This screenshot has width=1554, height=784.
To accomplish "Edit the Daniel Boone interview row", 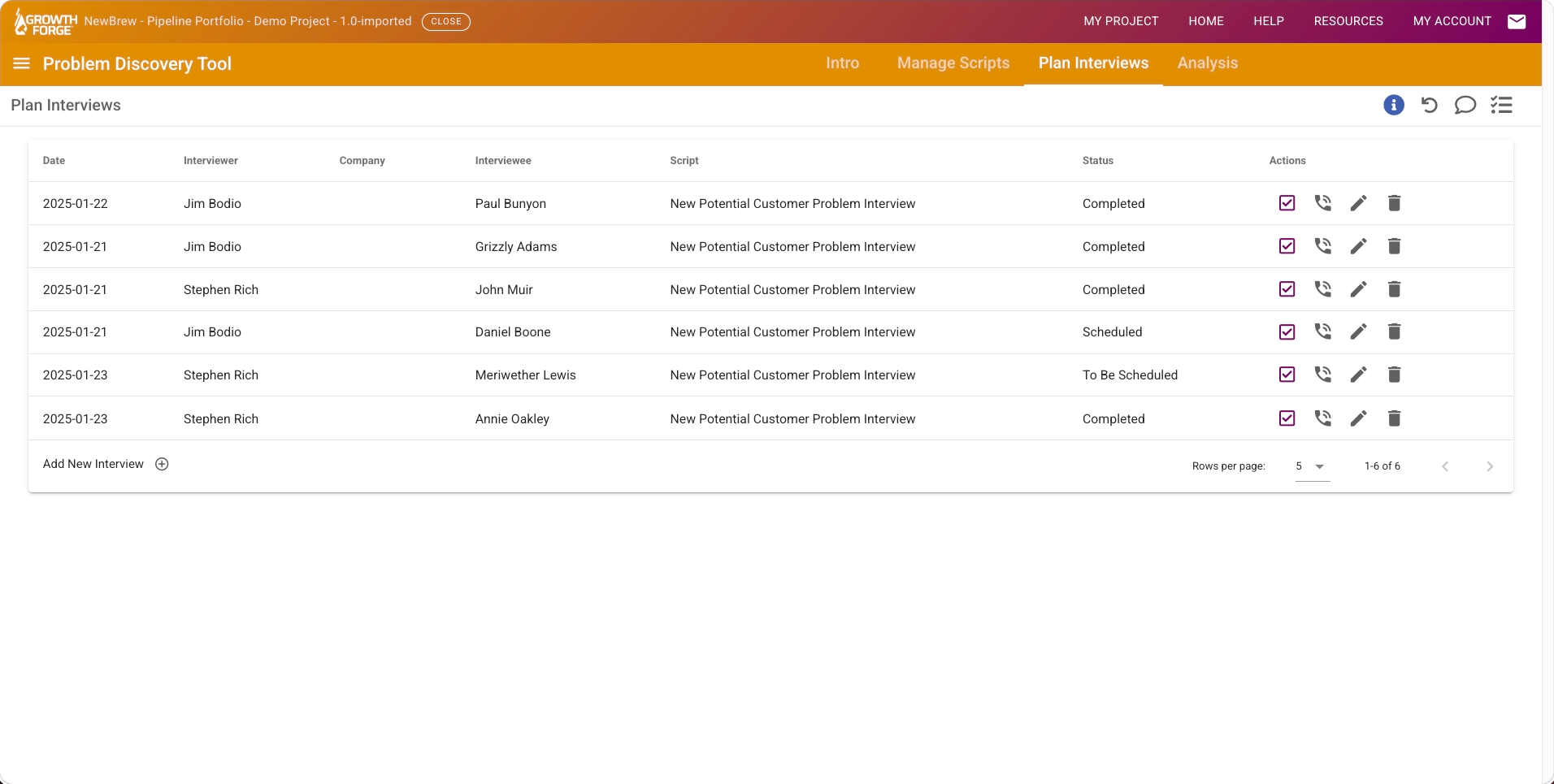I will tap(1359, 331).
